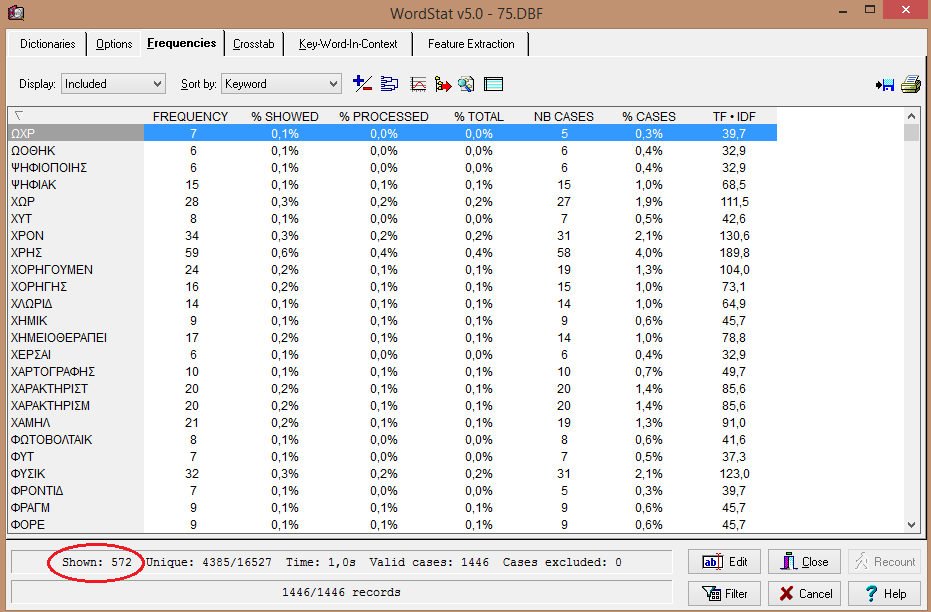Open the dendrogram clustering icon
This screenshot has width=931, height=612.
click(x=390, y=84)
